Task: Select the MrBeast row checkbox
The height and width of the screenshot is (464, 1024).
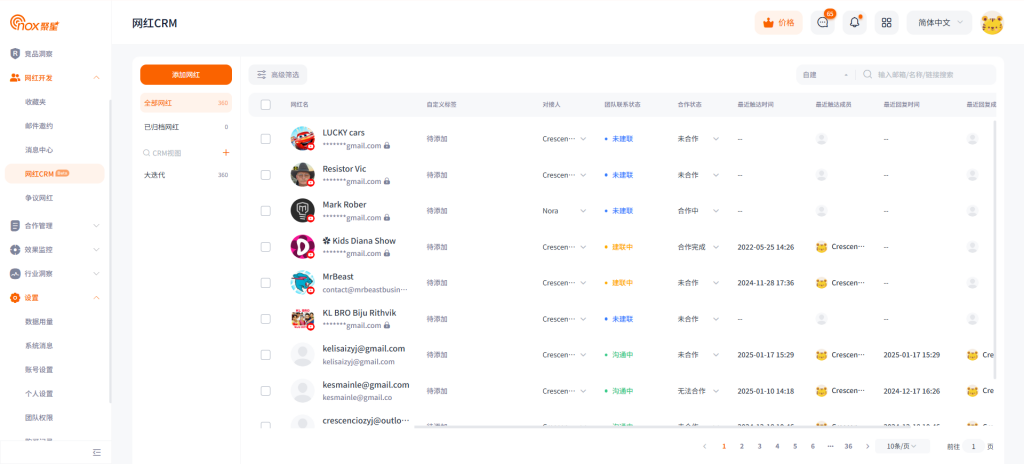Action: point(266,283)
